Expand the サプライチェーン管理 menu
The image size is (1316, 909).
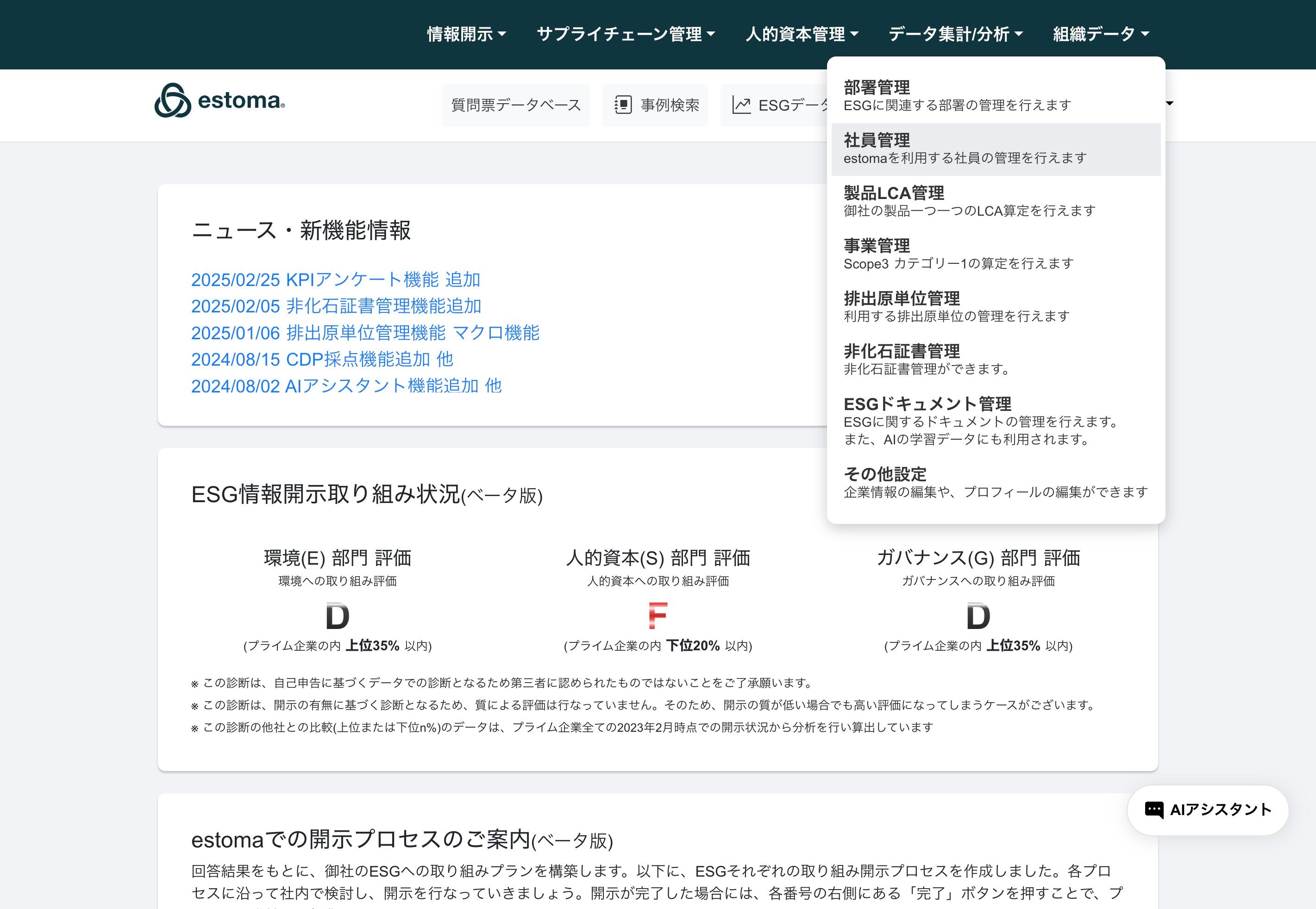click(626, 34)
